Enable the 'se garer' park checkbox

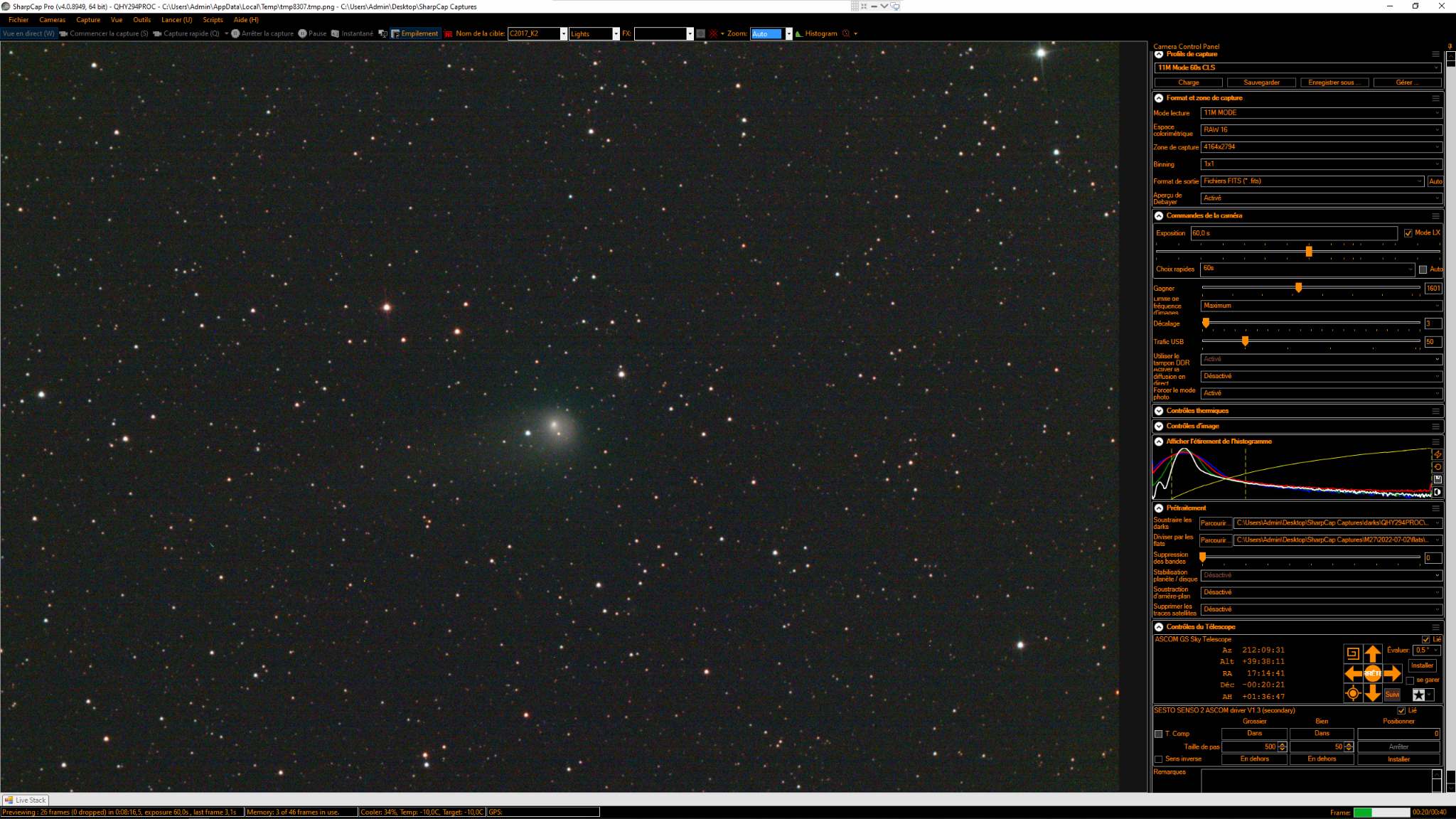[x=1410, y=680]
